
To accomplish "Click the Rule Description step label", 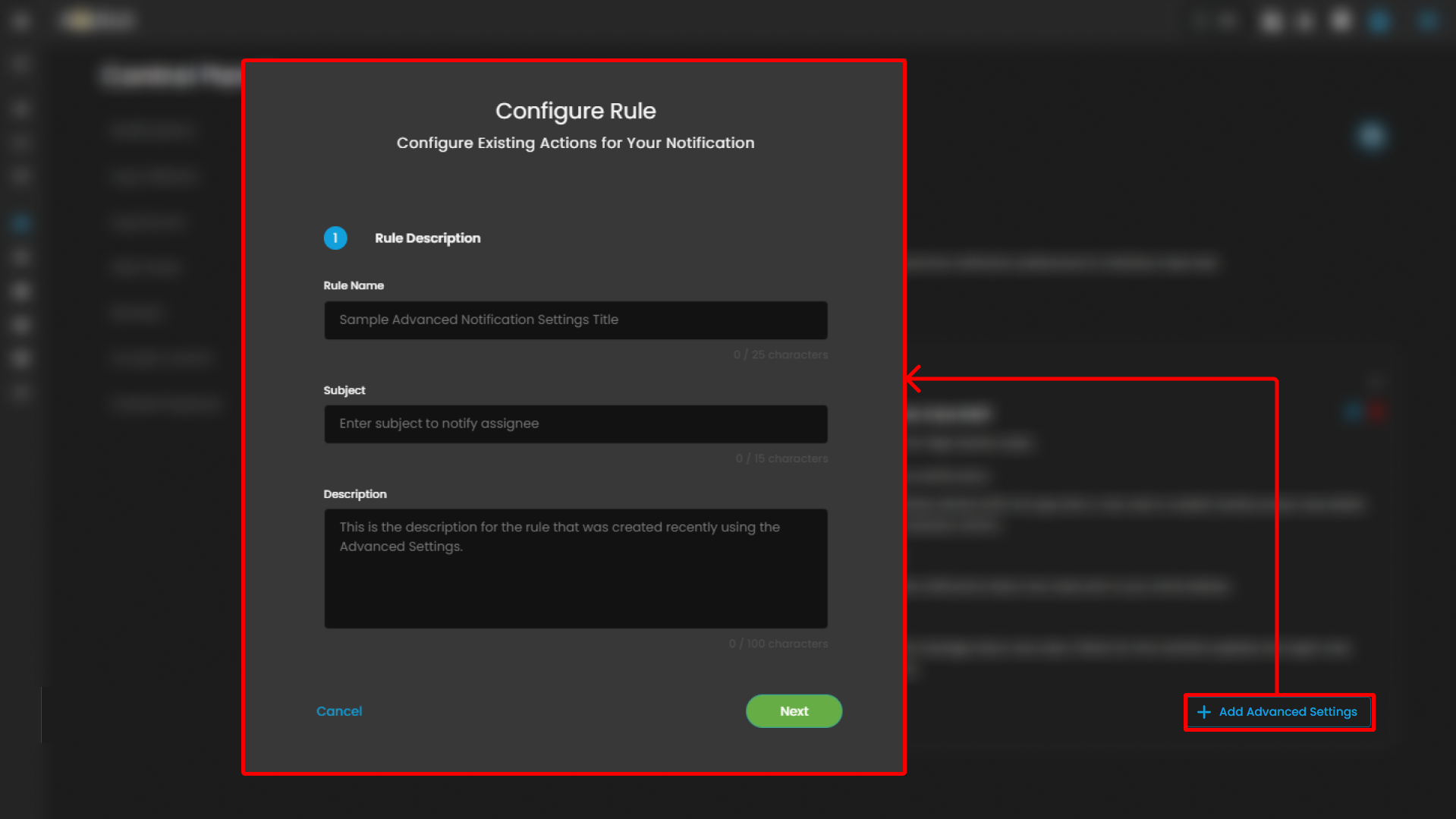I will pos(427,238).
